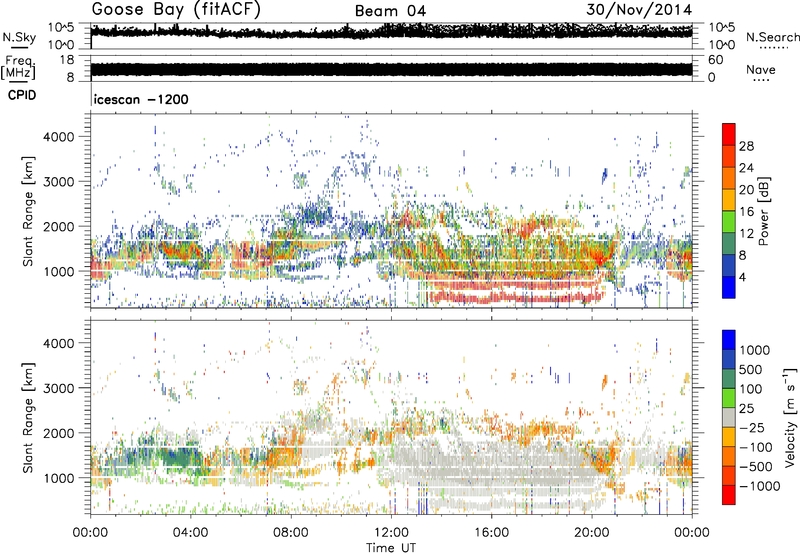This screenshot has height=554, width=800.
Task: Click the date '30/Nov/2014'
Action: point(639,9)
